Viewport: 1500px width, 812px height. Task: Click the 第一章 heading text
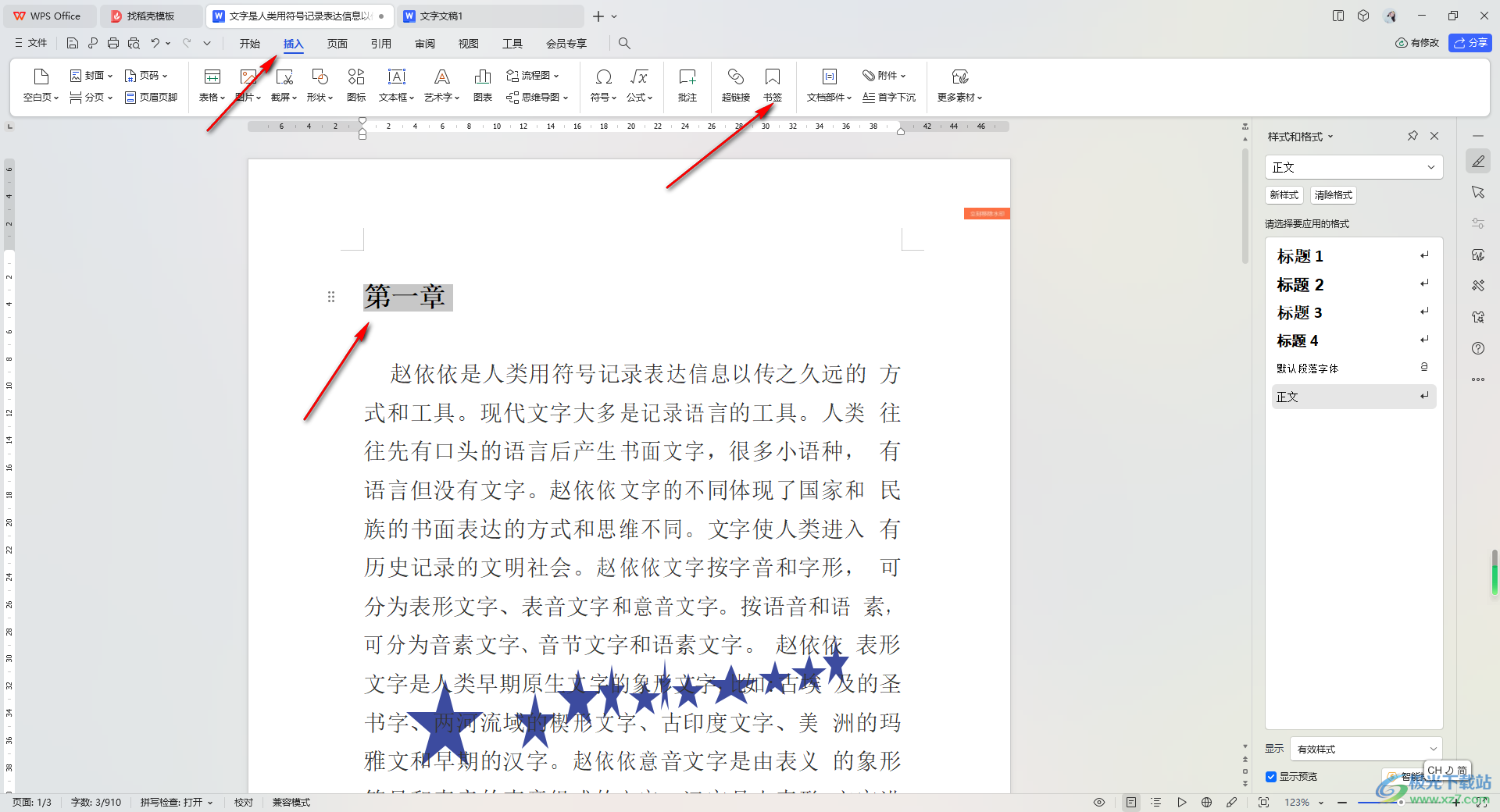coord(405,297)
